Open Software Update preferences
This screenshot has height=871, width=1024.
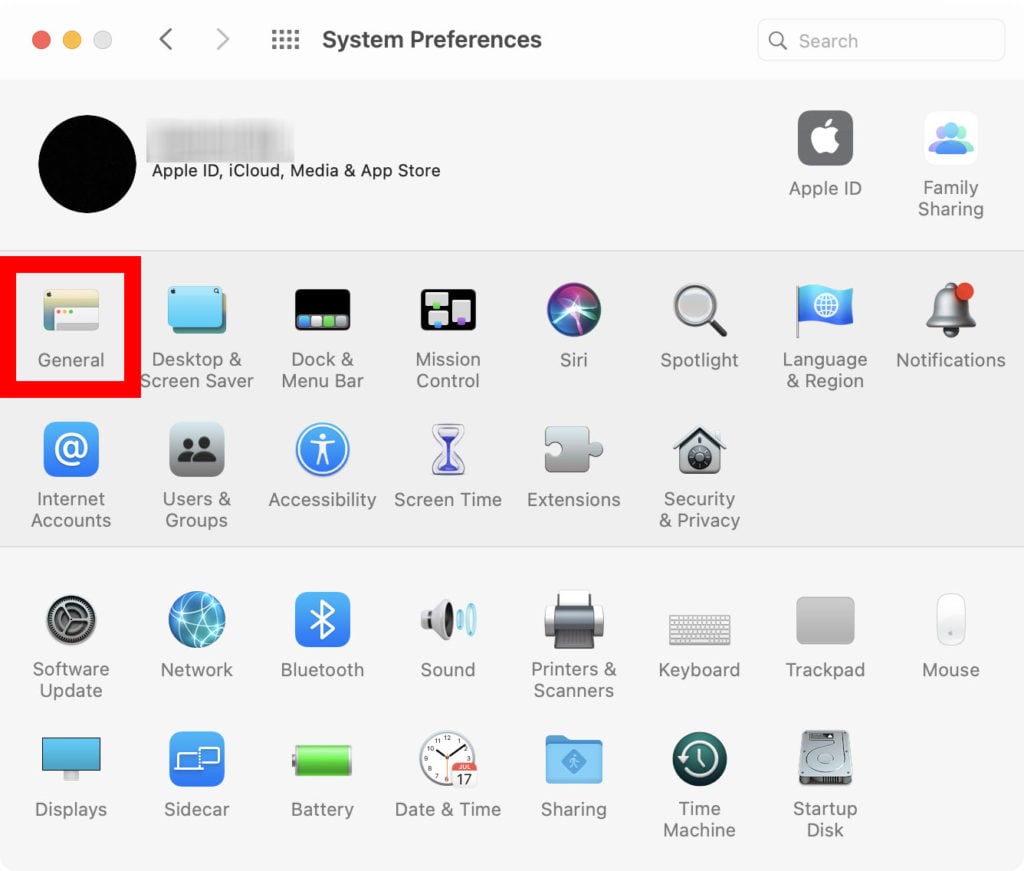(69, 620)
